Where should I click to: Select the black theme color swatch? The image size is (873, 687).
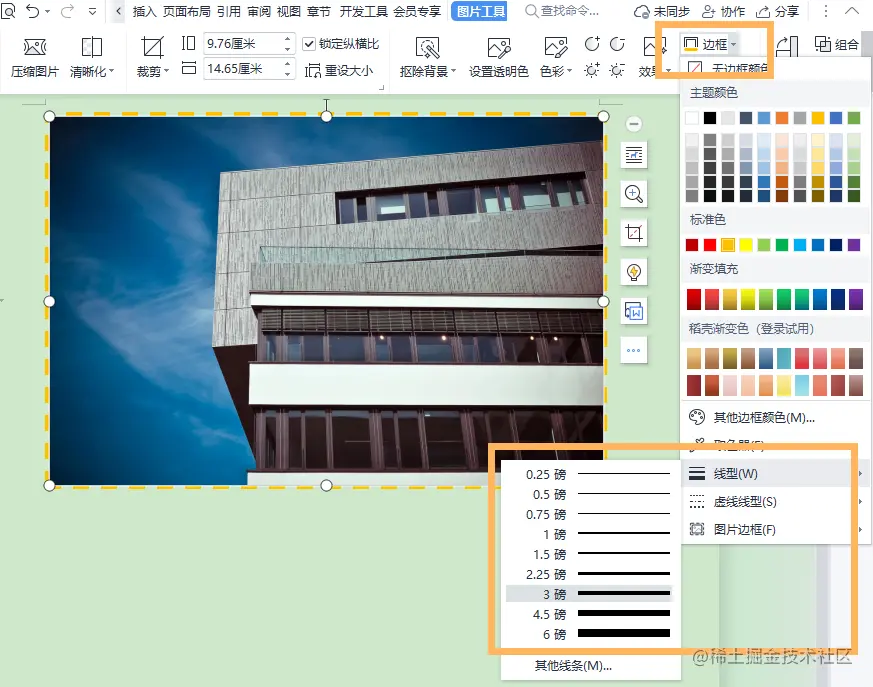click(710, 117)
